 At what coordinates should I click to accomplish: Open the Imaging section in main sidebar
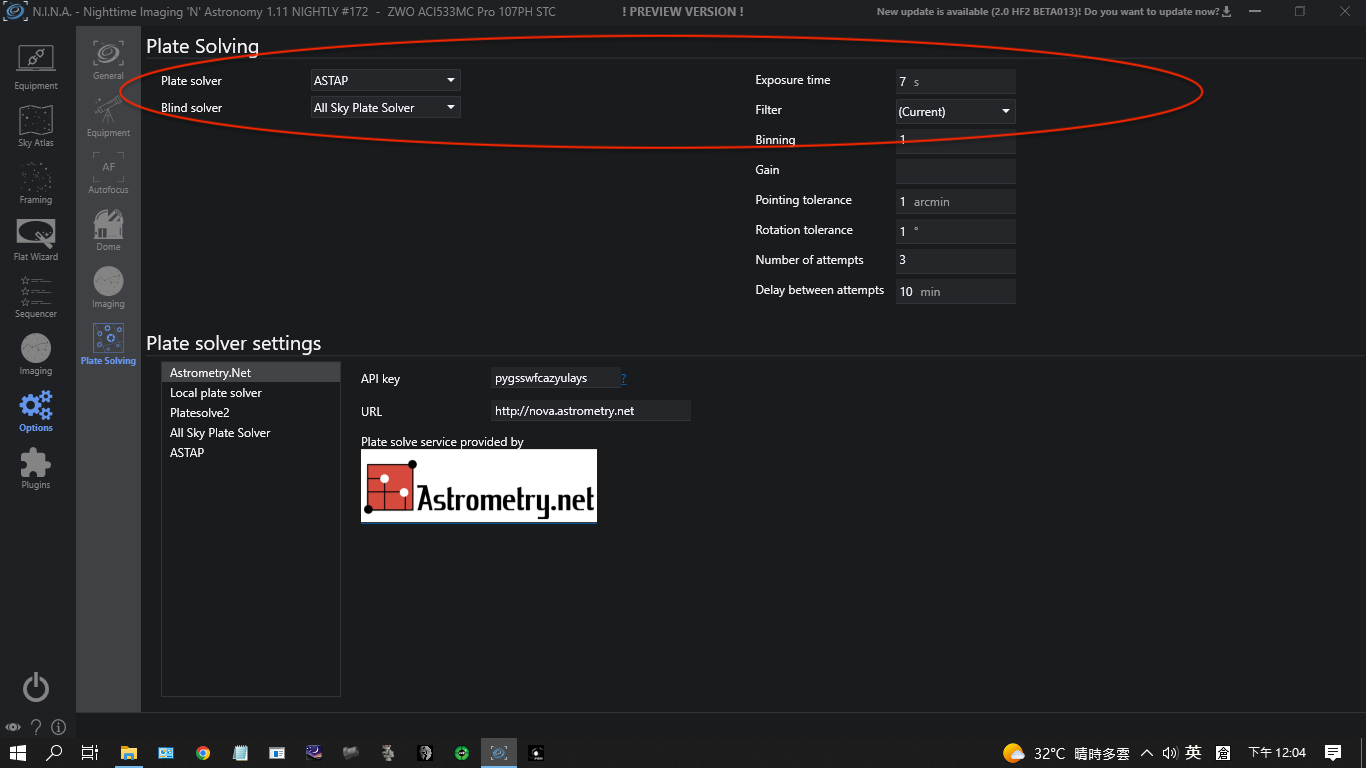pyautogui.click(x=36, y=353)
